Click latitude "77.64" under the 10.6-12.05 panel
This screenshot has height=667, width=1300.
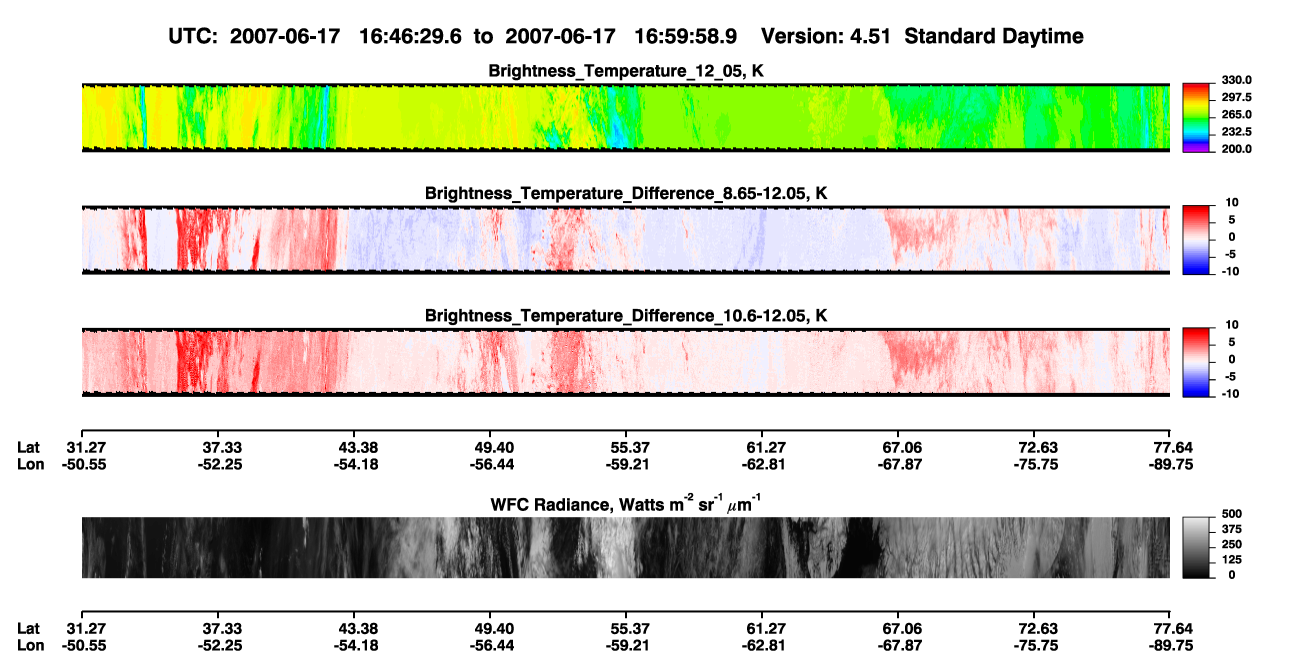pos(1174,447)
